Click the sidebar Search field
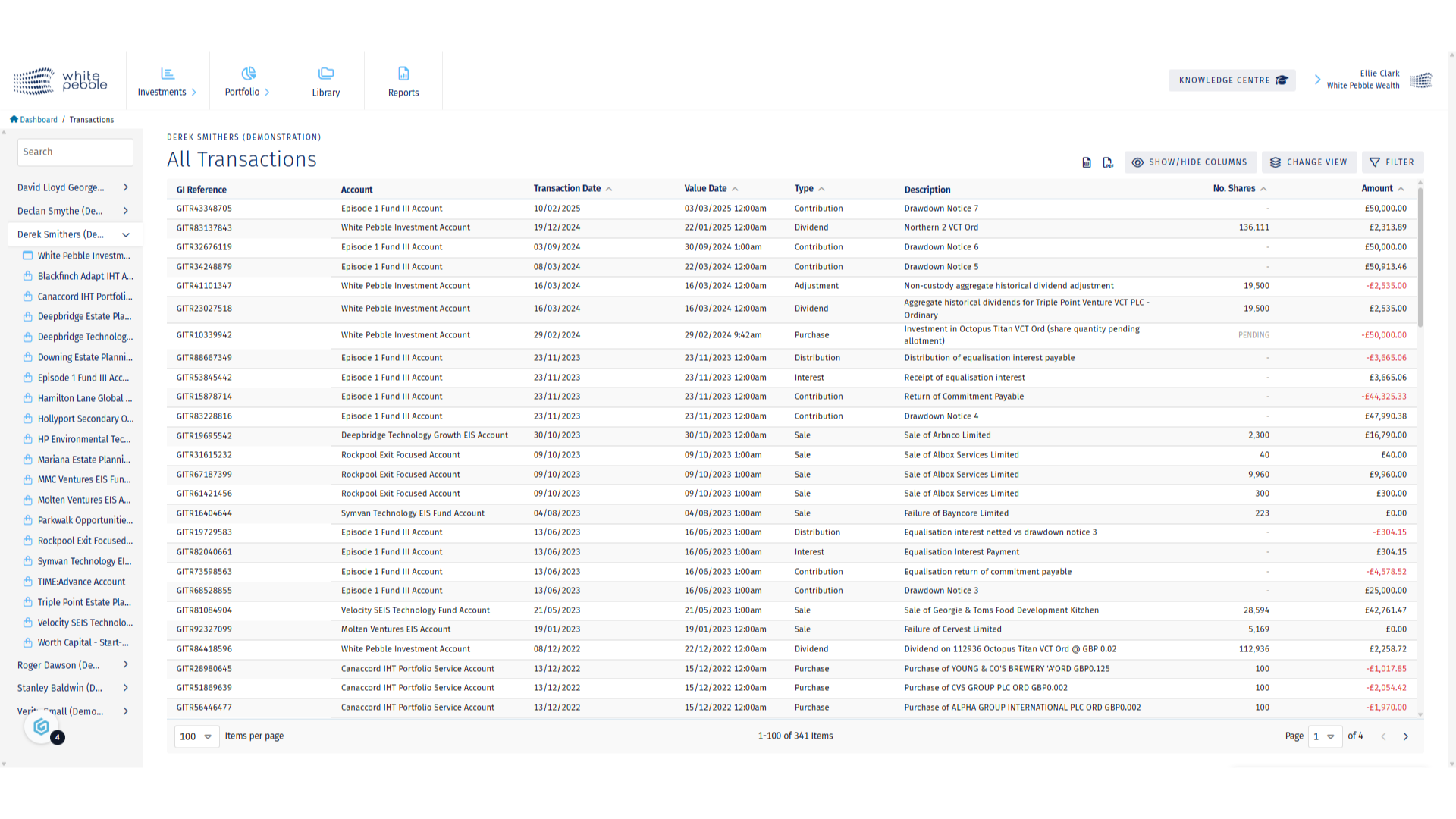The width and height of the screenshot is (1456, 819). (75, 152)
